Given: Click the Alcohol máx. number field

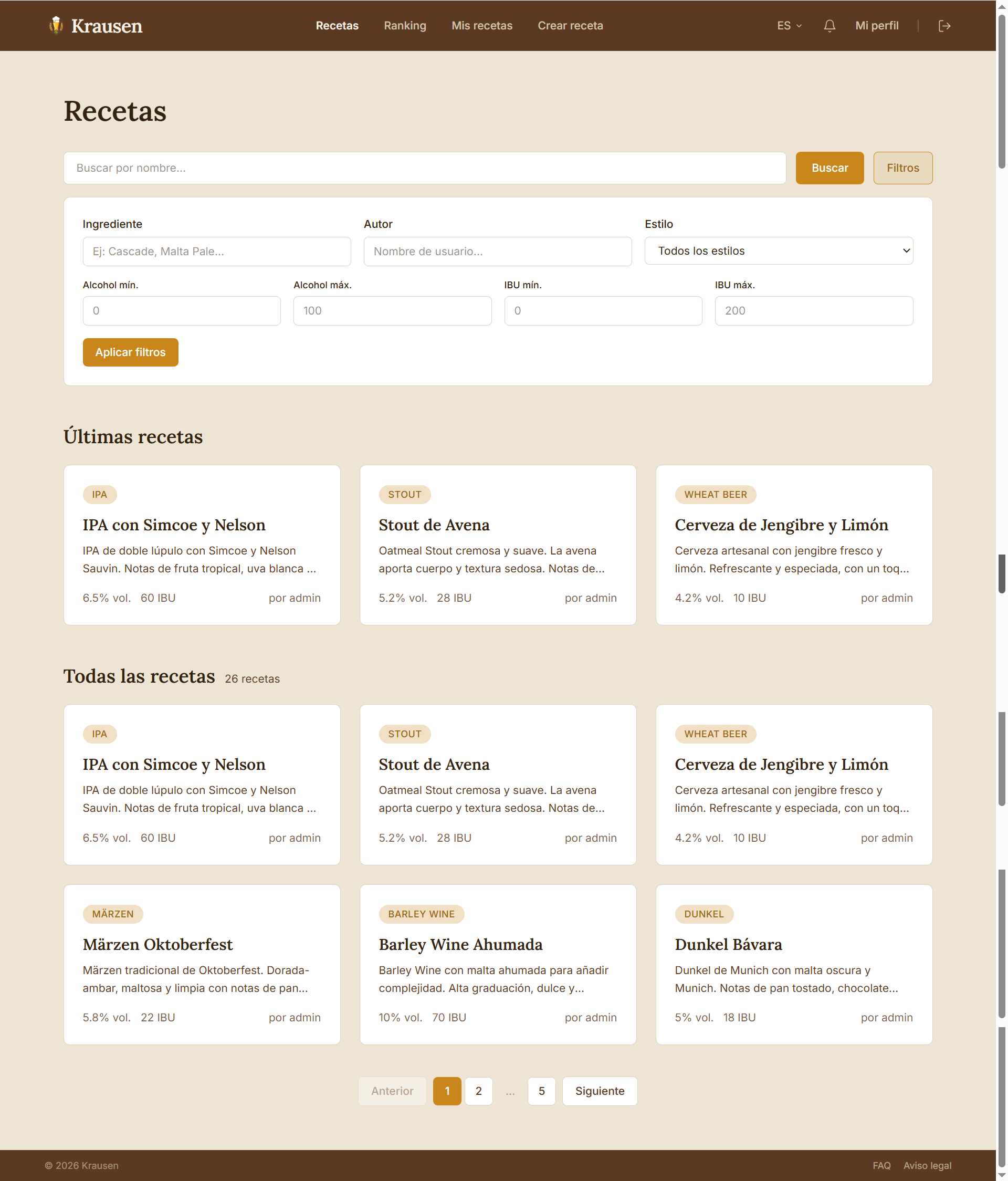Looking at the screenshot, I should [392, 311].
